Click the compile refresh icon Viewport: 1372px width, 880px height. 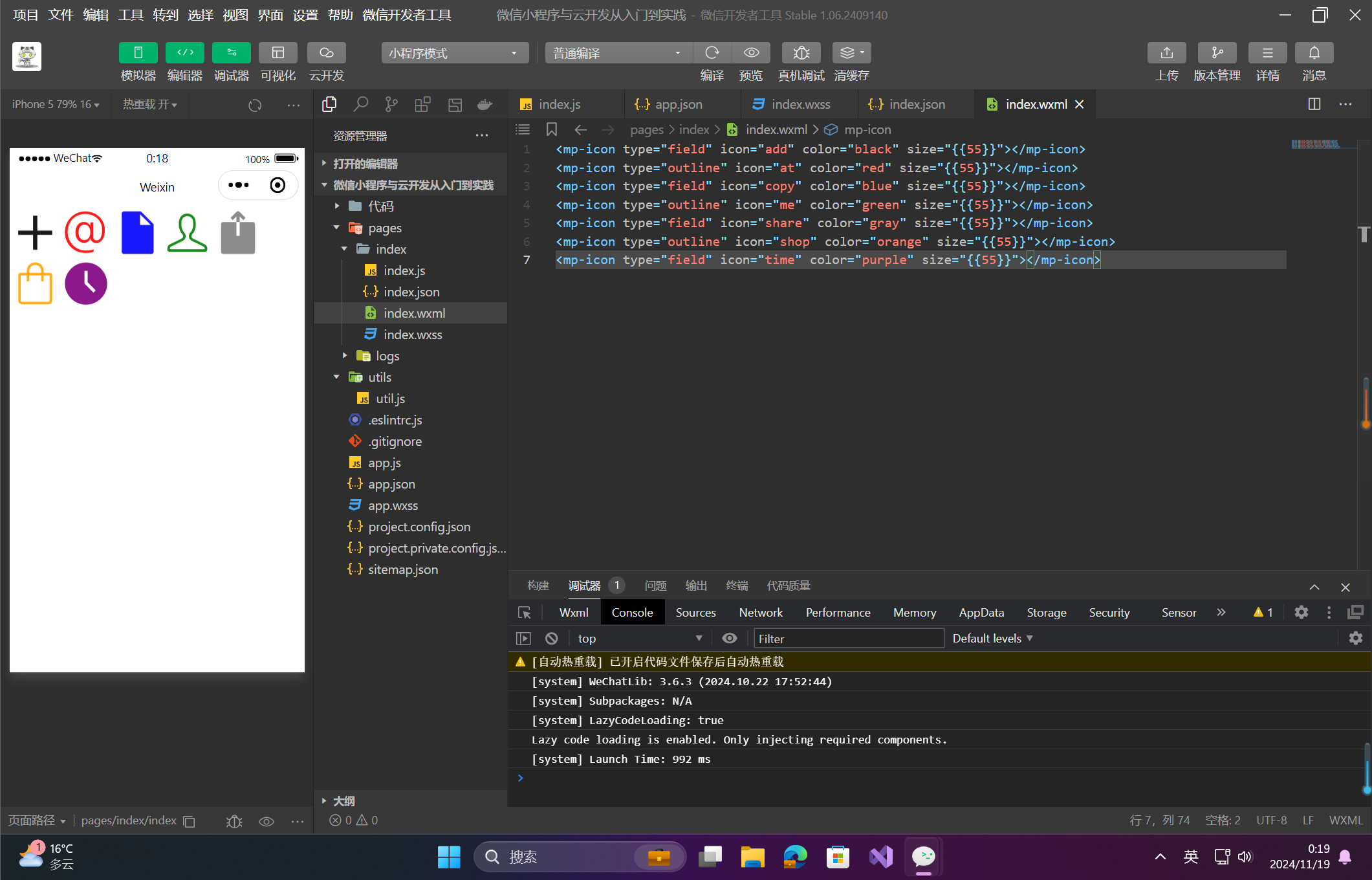pos(712,53)
